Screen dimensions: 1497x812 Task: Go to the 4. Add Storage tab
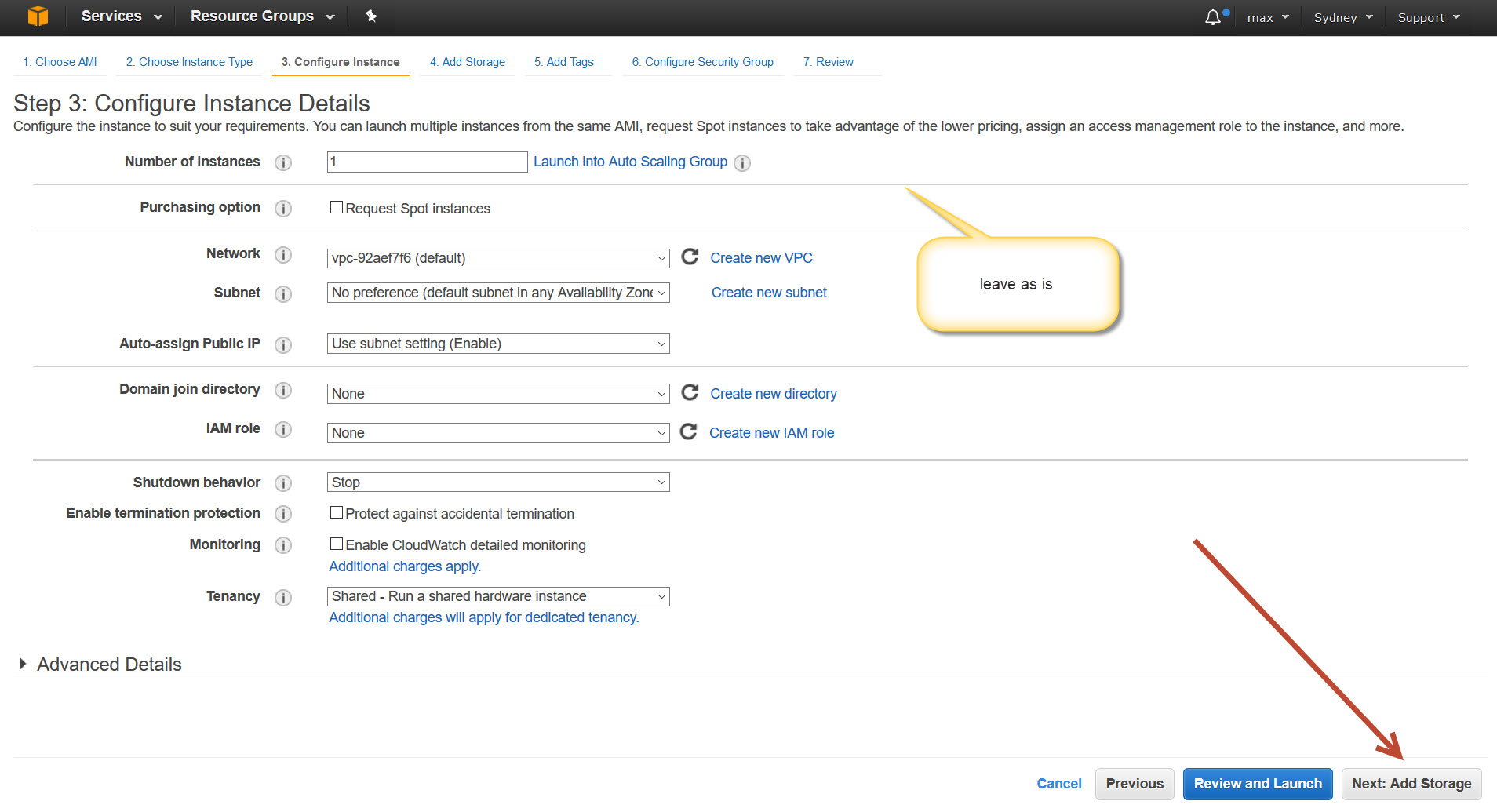click(x=468, y=62)
